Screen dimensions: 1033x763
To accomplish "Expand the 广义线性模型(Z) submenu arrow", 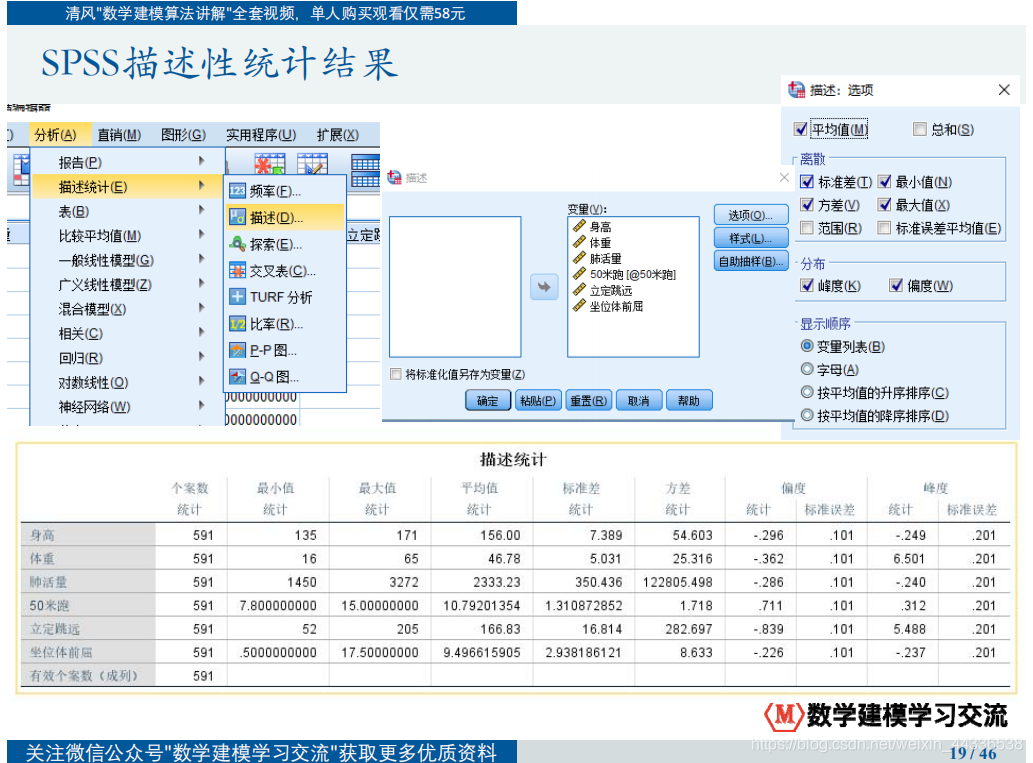I will tap(202, 283).
